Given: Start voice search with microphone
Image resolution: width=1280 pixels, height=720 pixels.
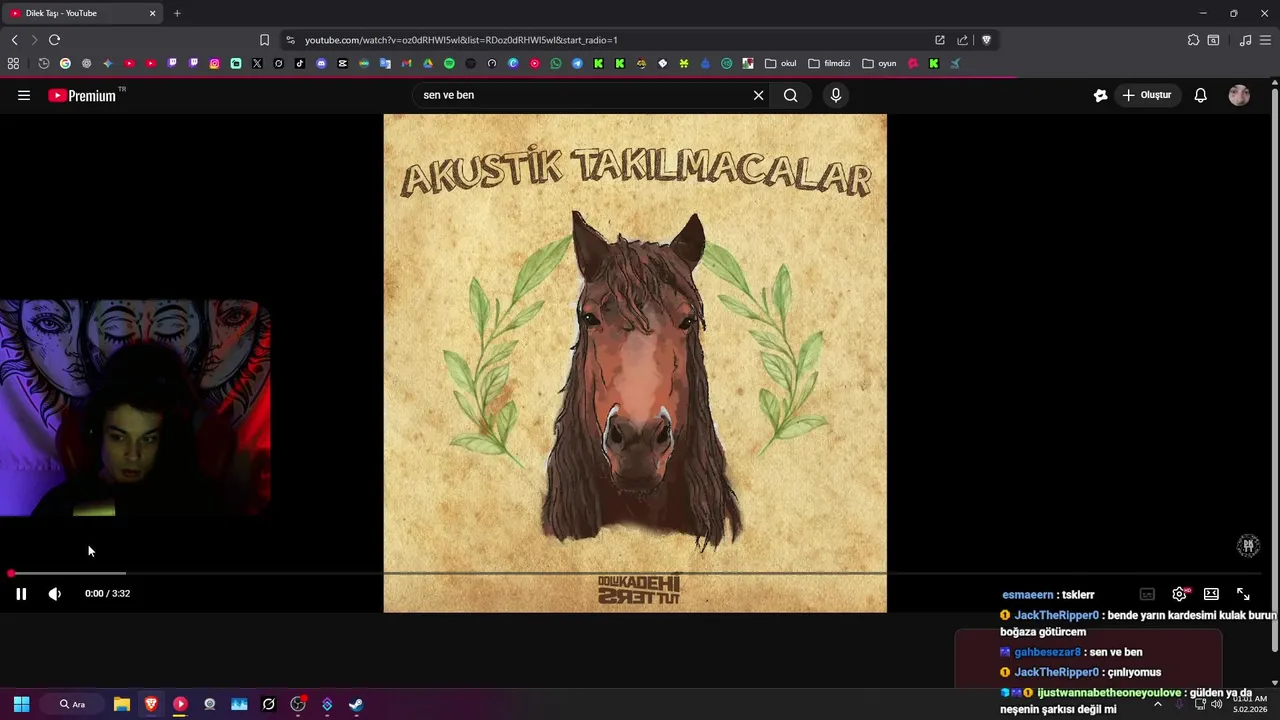Looking at the screenshot, I should (x=836, y=95).
